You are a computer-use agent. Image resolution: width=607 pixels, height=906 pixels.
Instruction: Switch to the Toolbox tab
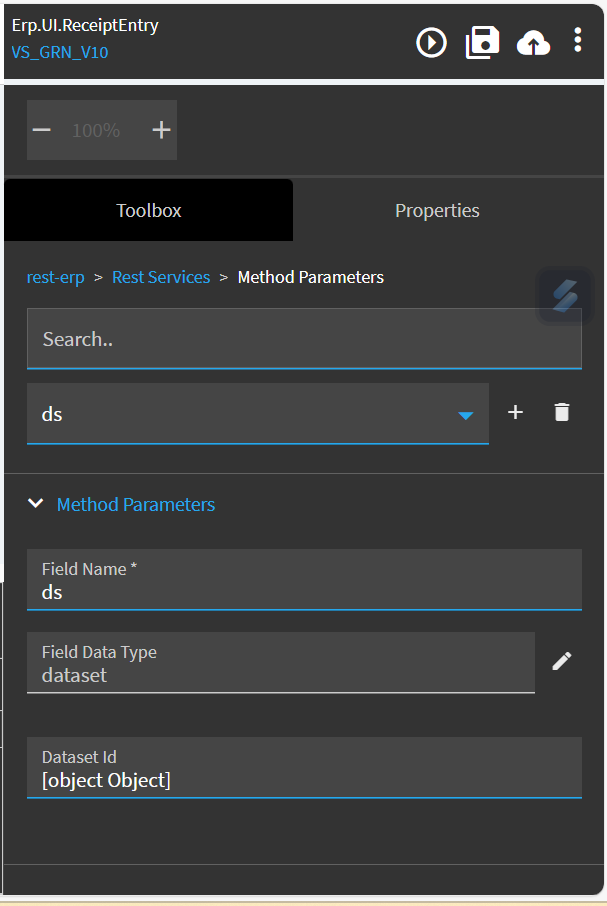pyautogui.click(x=148, y=210)
